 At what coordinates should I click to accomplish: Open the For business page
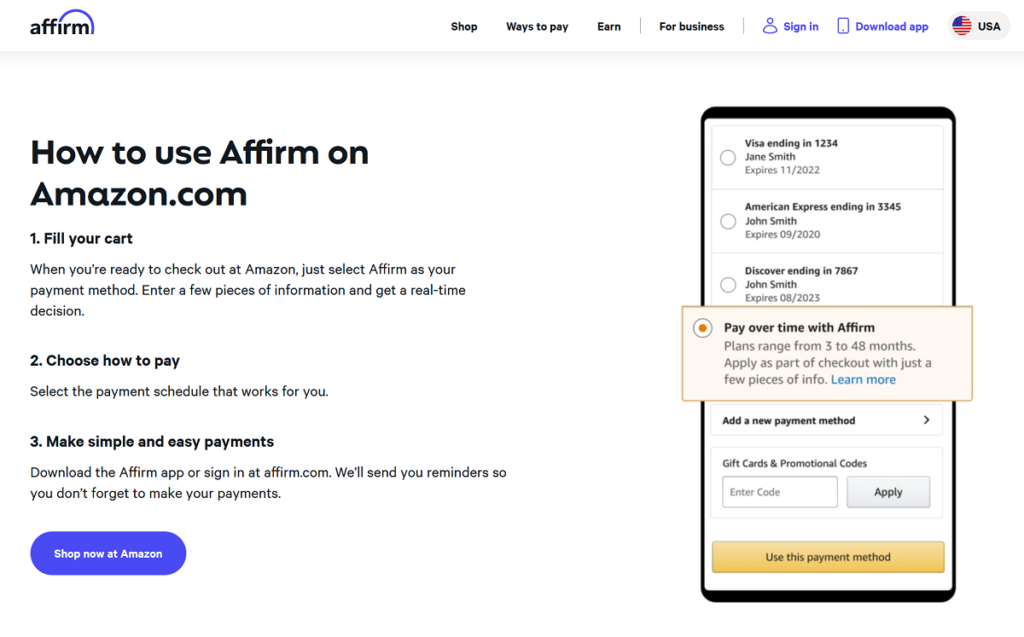[x=691, y=27]
